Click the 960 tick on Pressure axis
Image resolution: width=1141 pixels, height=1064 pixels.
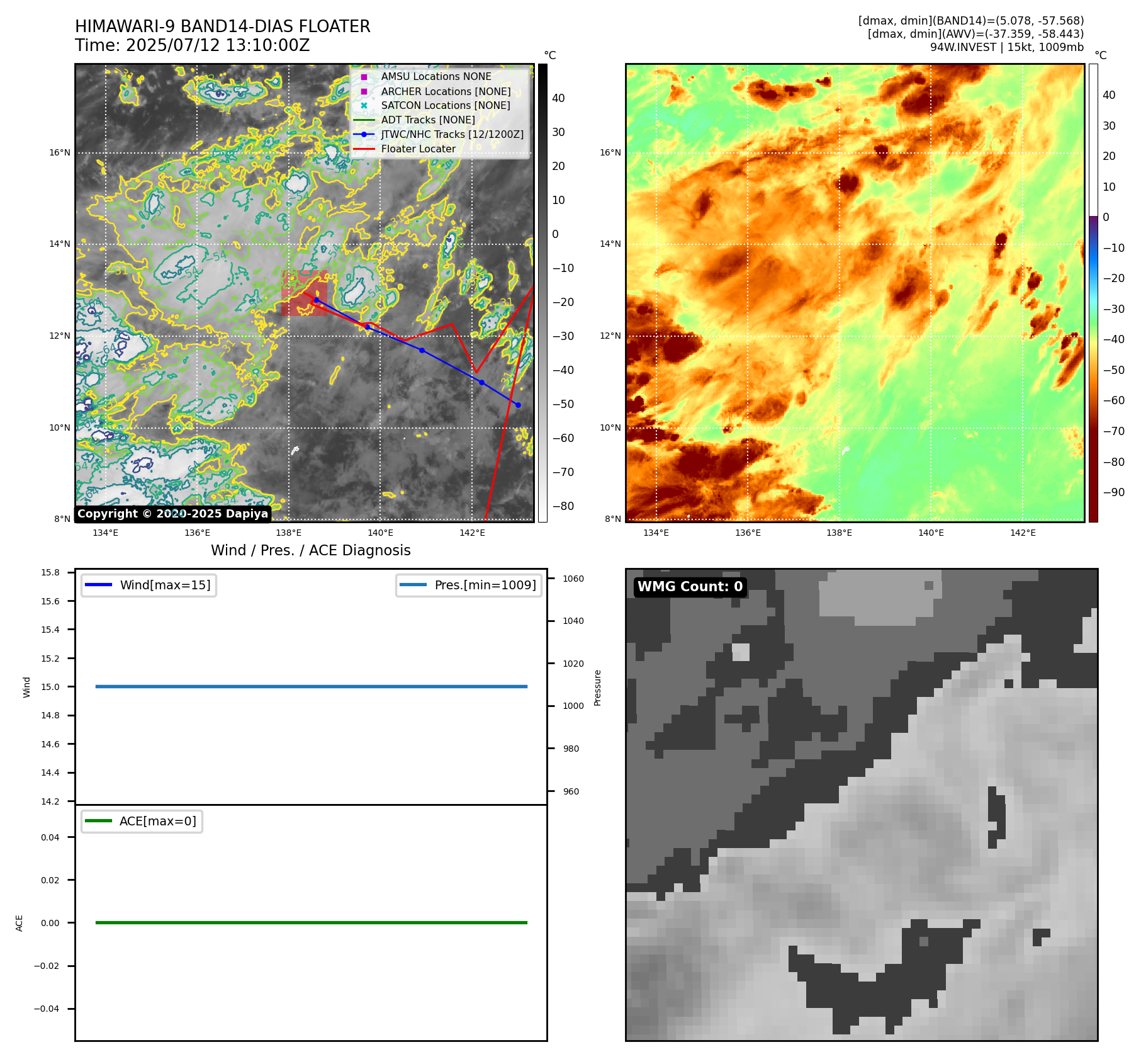point(571,791)
